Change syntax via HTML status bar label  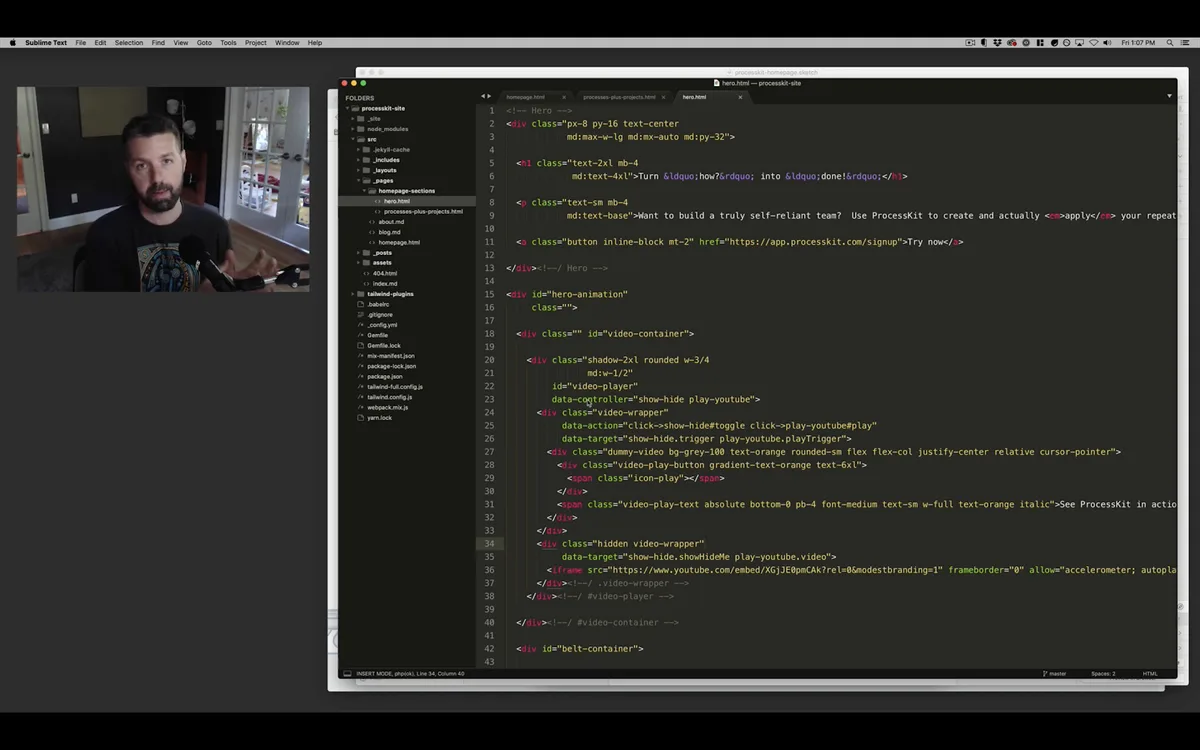tap(1150, 674)
